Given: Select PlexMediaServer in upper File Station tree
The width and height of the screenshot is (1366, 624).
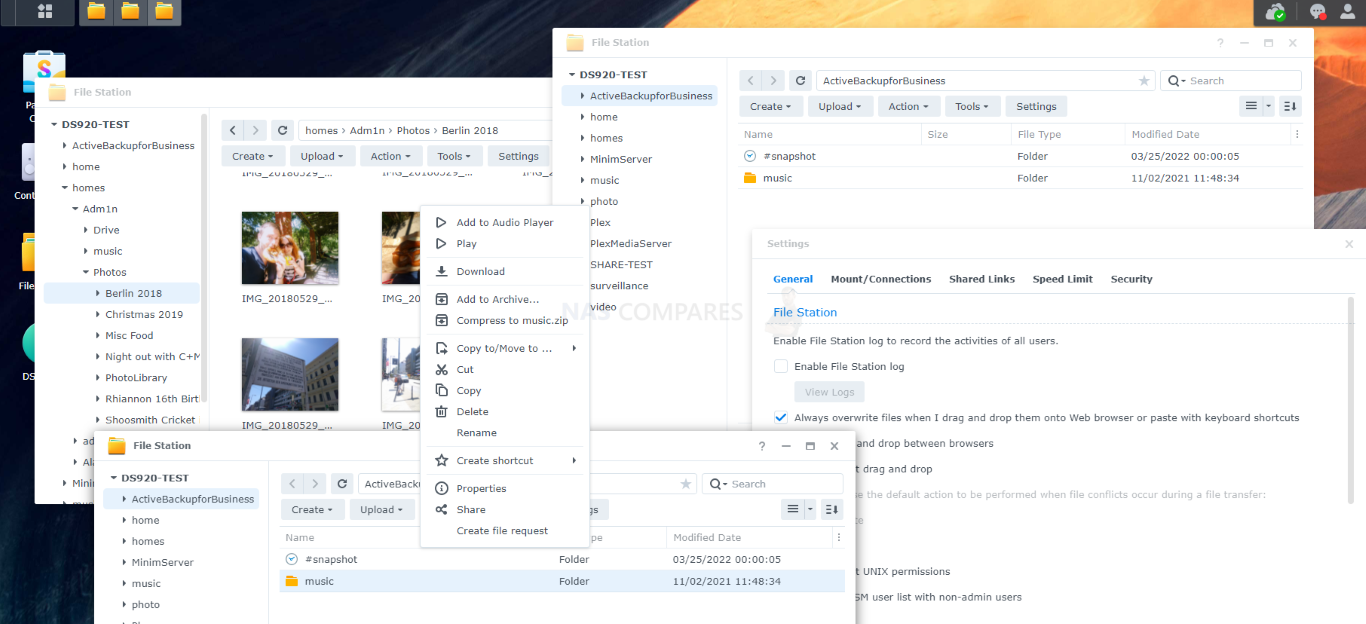Looking at the screenshot, I should (x=630, y=243).
